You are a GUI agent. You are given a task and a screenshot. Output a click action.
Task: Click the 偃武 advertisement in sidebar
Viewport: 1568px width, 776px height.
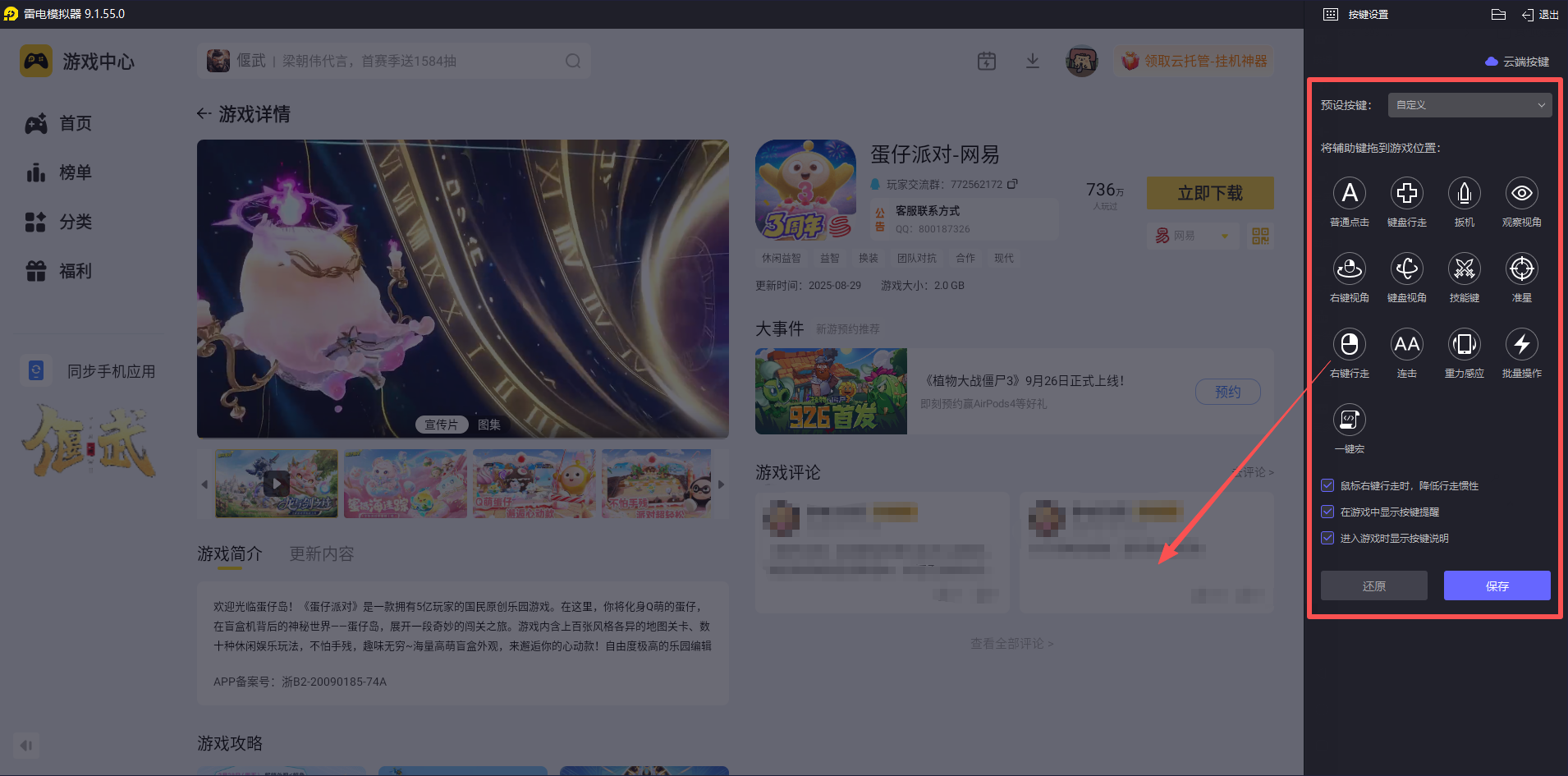pos(89,441)
